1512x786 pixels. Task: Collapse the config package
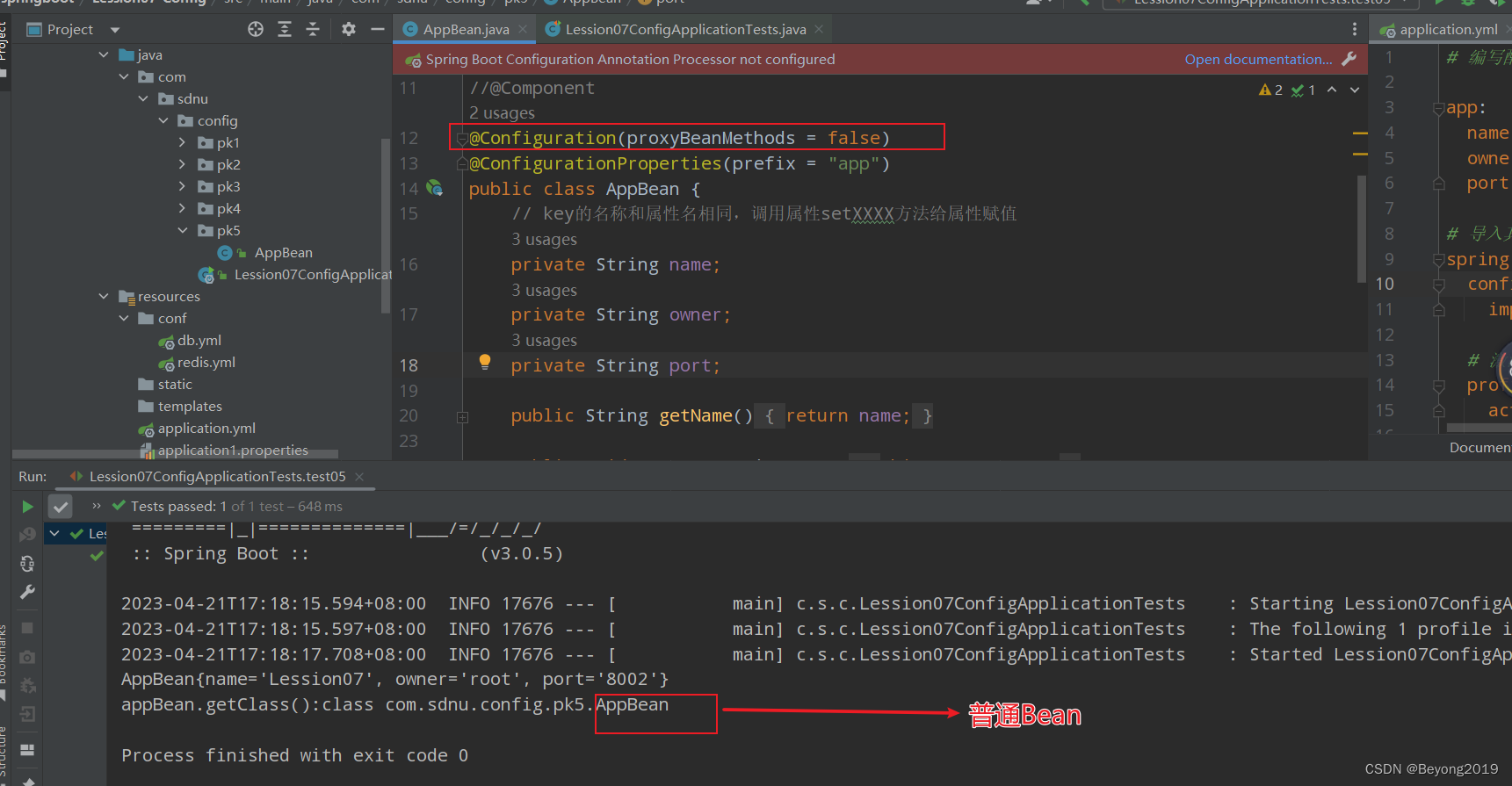point(163,120)
